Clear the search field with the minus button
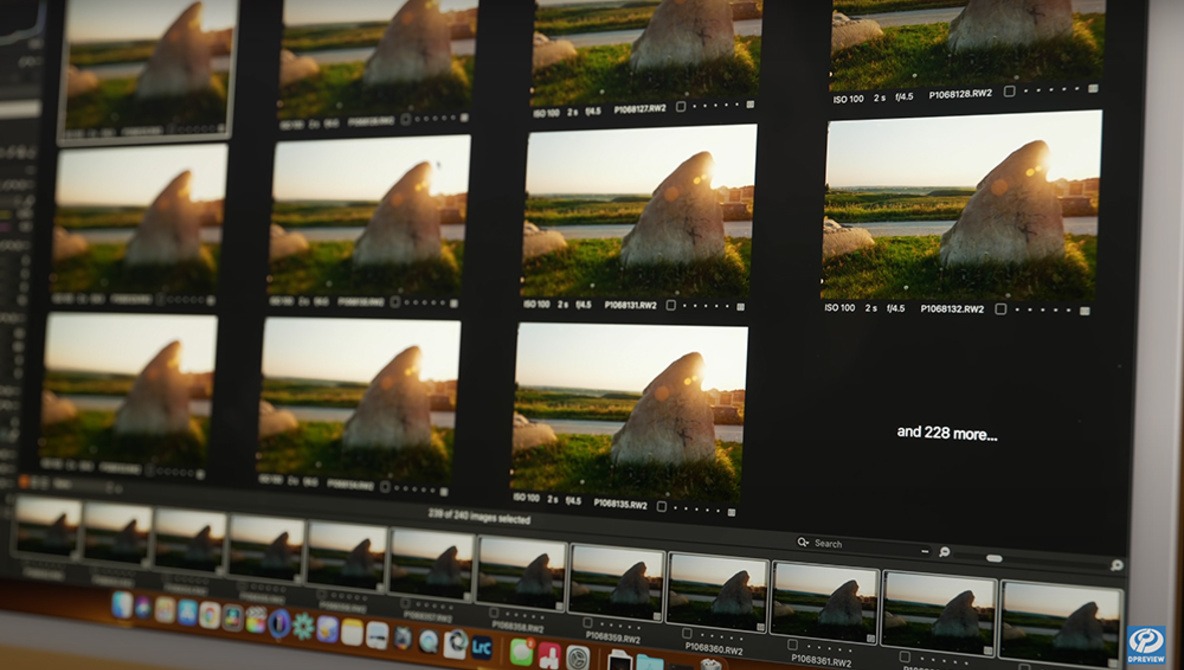The height and width of the screenshot is (670, 1184). coord(924,551)
